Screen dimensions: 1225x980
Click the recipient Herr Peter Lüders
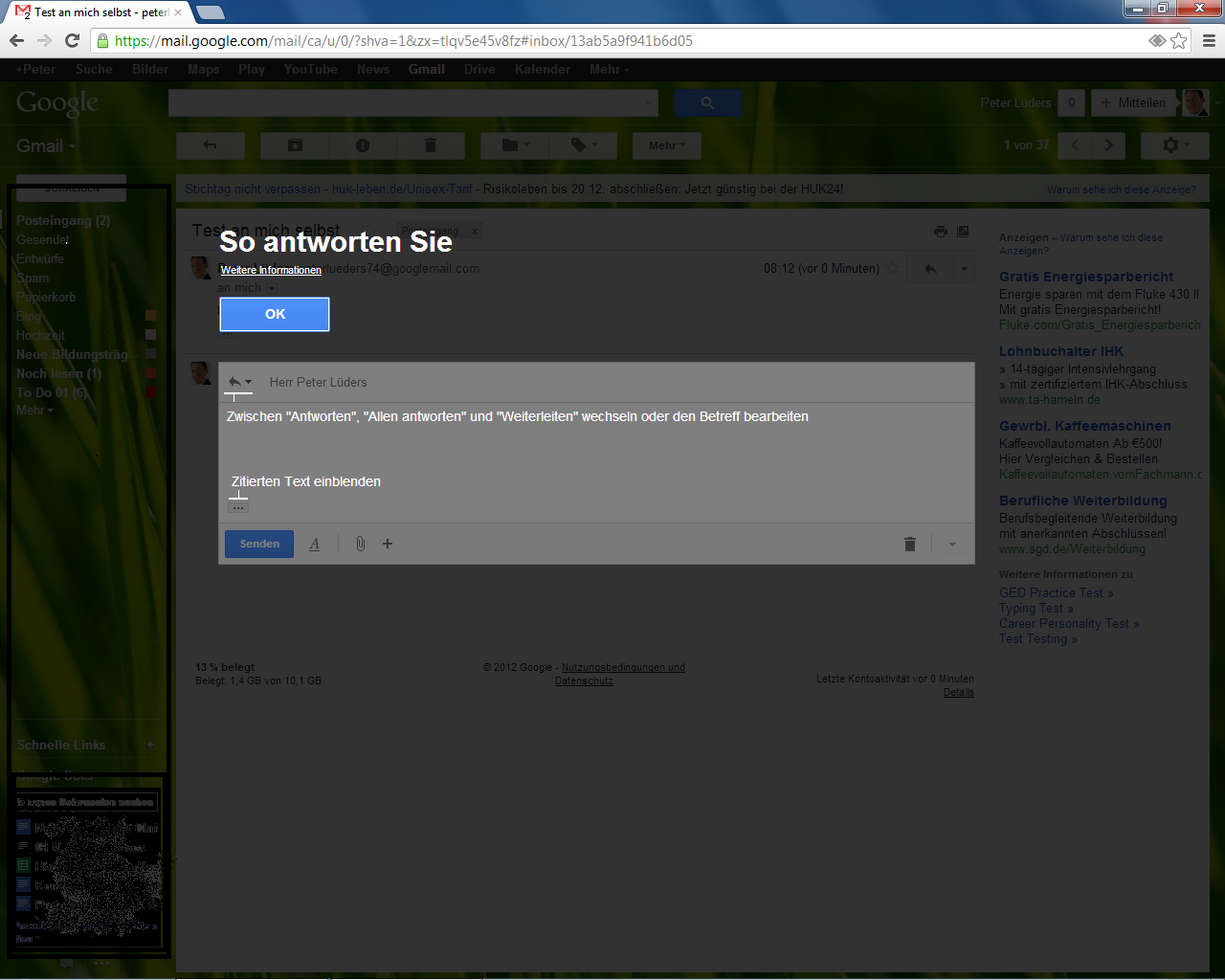click(x=318, y=382)
